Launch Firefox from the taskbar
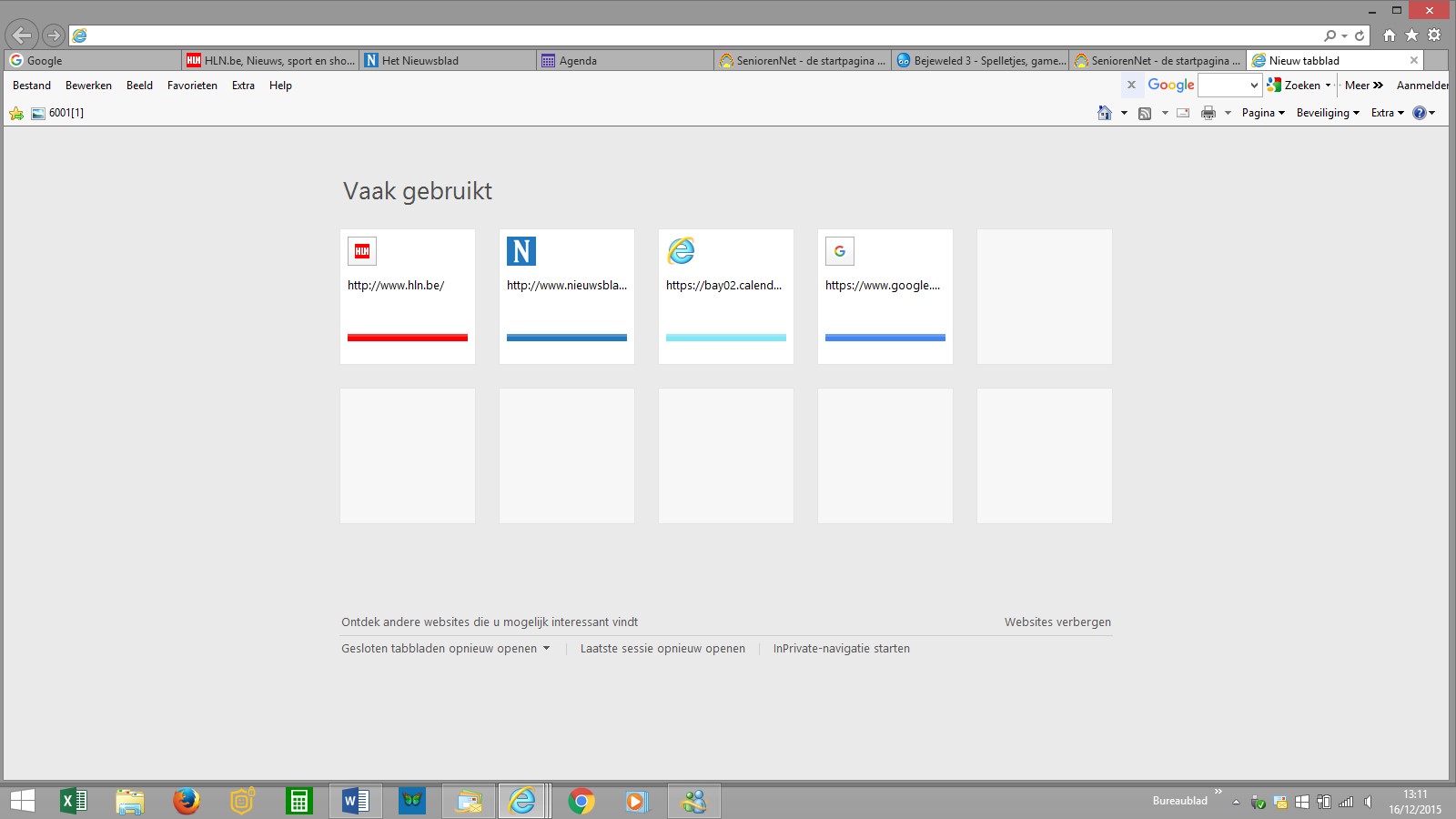This screenshot has height=819, width=1456. 187,801
